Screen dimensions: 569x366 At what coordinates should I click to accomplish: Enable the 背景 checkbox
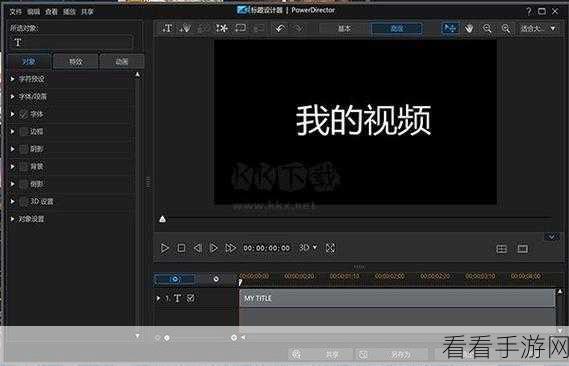pos(24,167)
